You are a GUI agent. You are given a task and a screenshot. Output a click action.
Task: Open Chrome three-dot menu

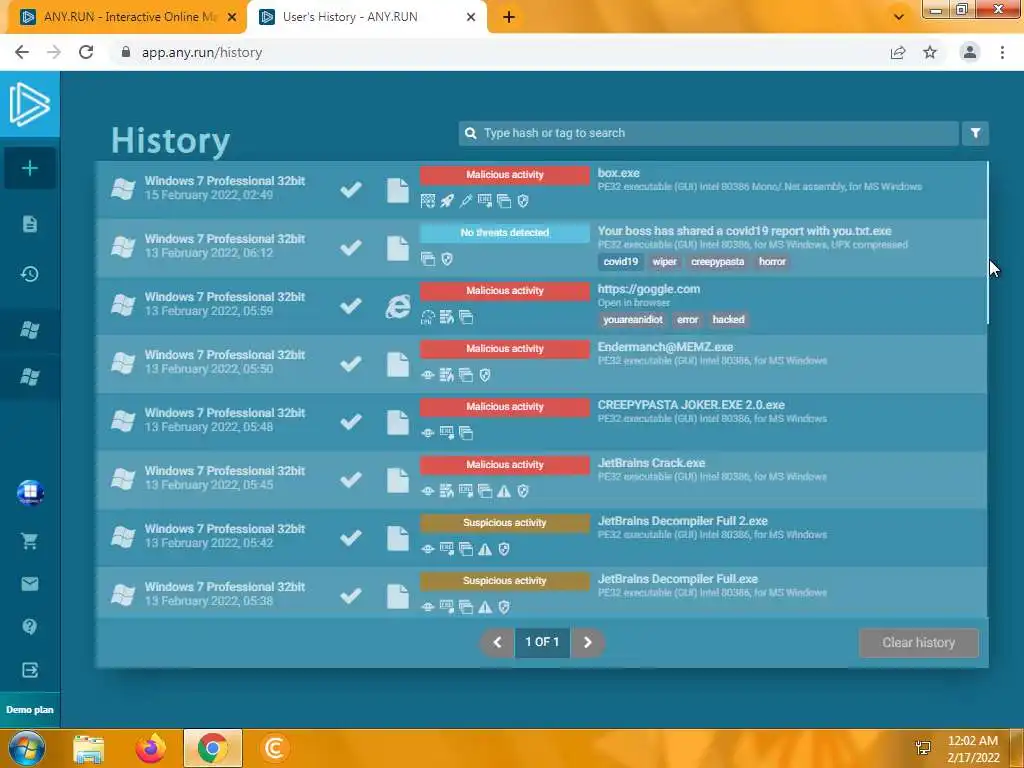tap(1002, 52)
